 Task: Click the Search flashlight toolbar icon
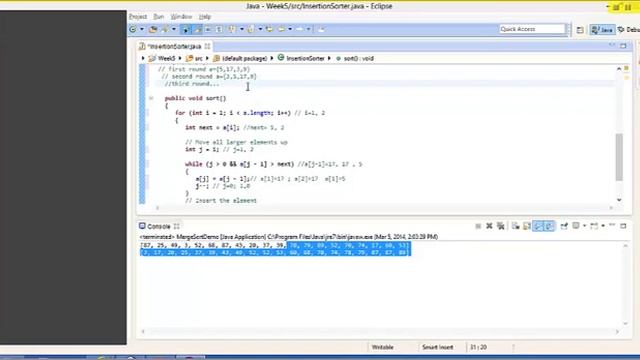165,29
